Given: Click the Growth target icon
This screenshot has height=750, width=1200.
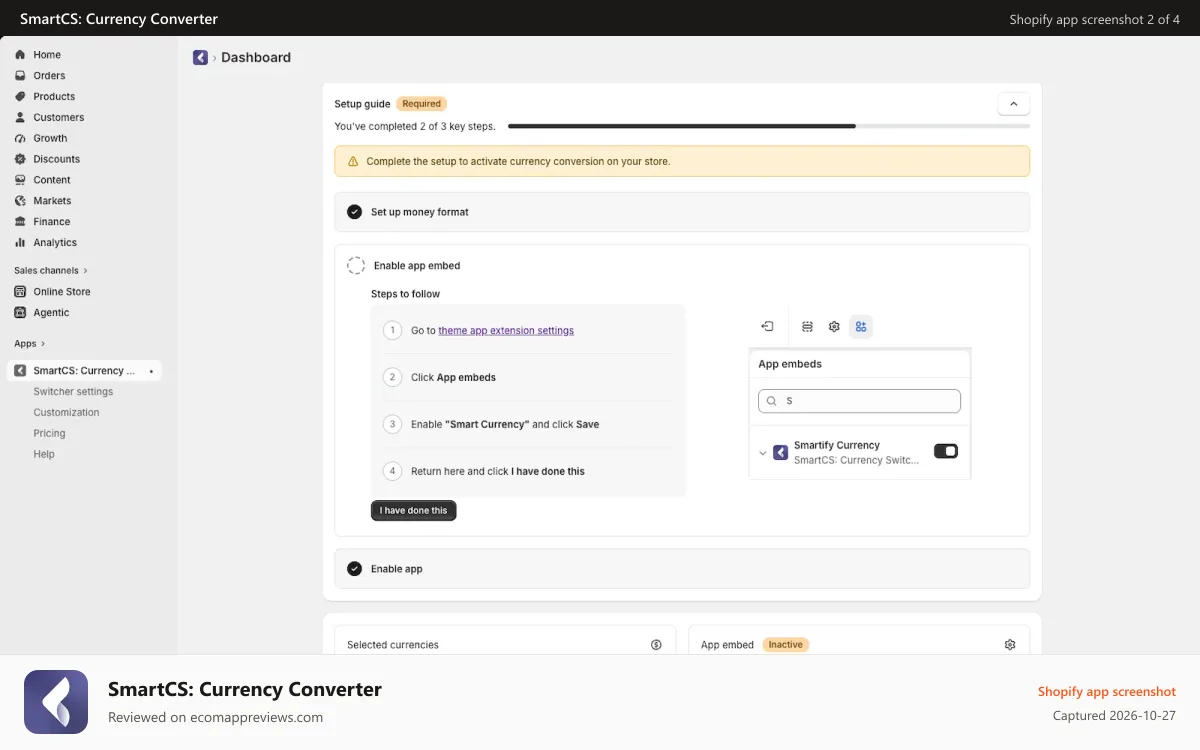Looking at the screenshot, I should (20, 139).
